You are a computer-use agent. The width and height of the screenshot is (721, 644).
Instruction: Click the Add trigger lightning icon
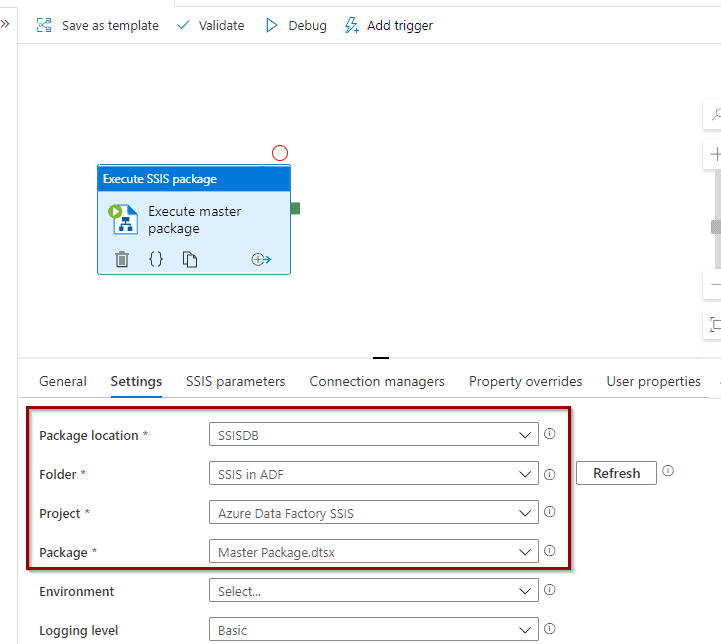coord(352,25)
